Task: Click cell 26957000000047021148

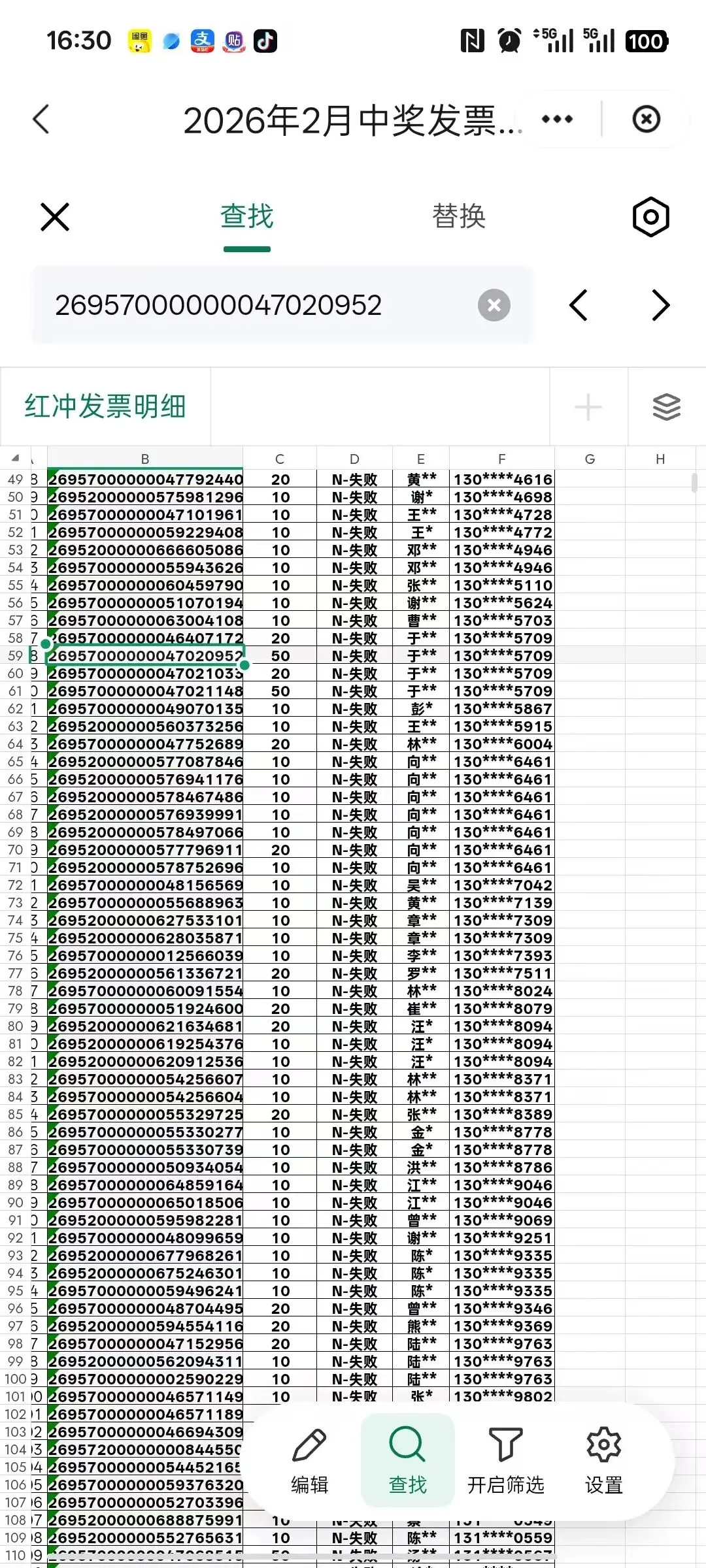Action: pos(145,691)
